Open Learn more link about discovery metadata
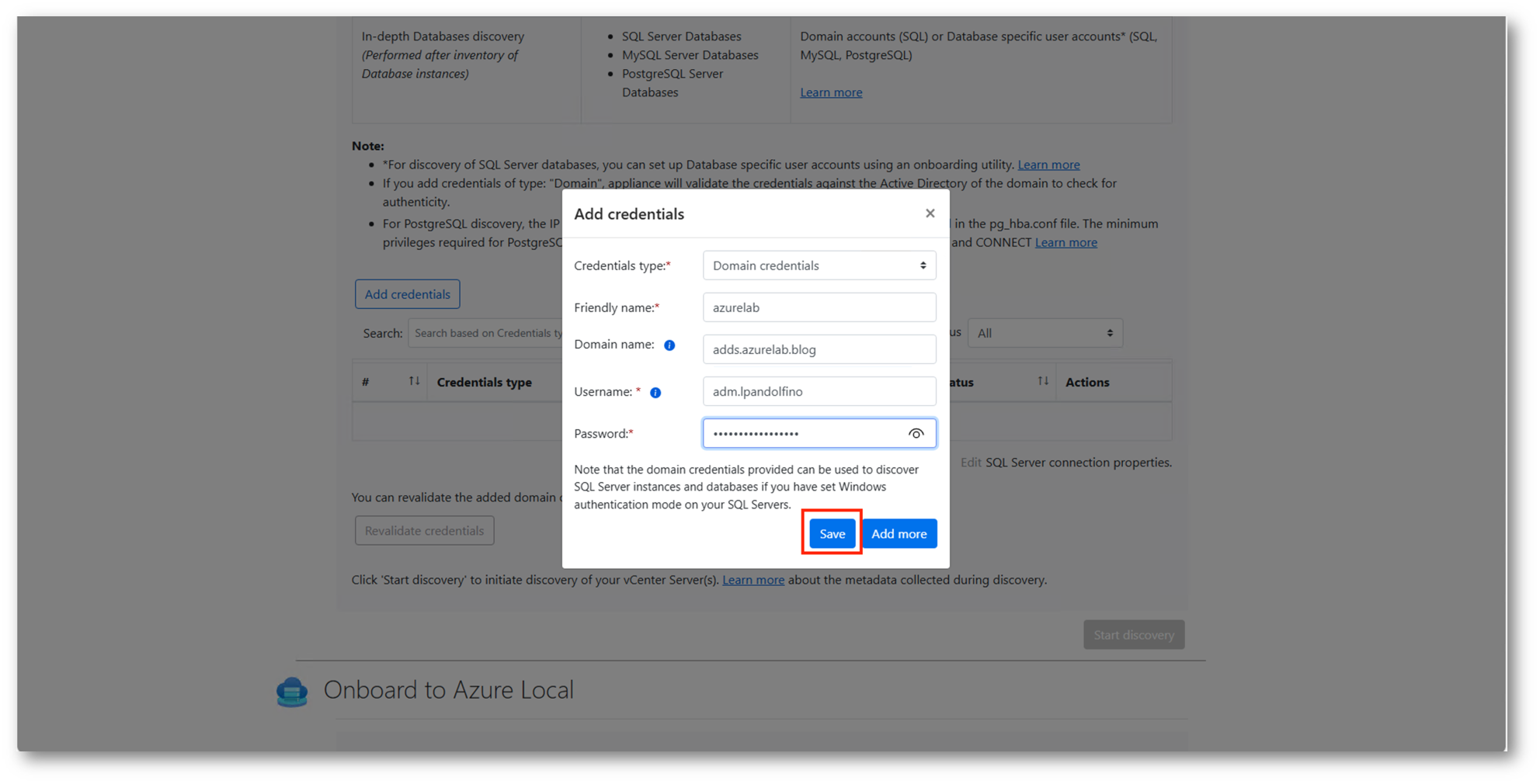Screen dimensions: 1540x784 753,580
